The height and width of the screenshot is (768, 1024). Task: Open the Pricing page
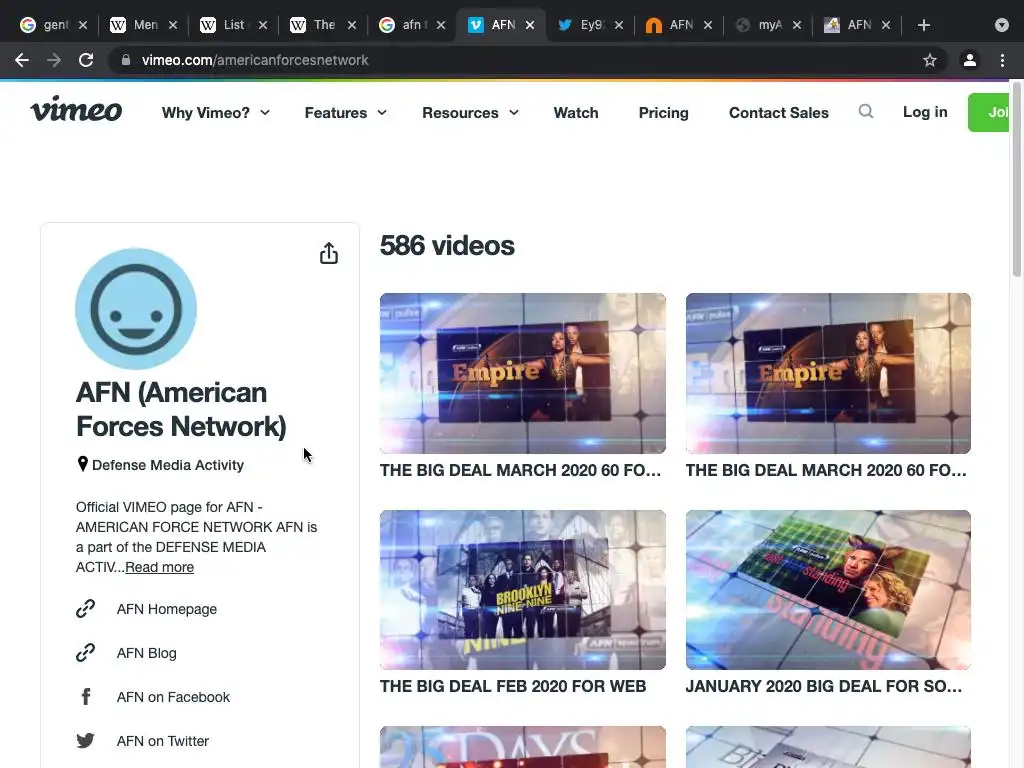pyautogui.click(x=663, y=112)
